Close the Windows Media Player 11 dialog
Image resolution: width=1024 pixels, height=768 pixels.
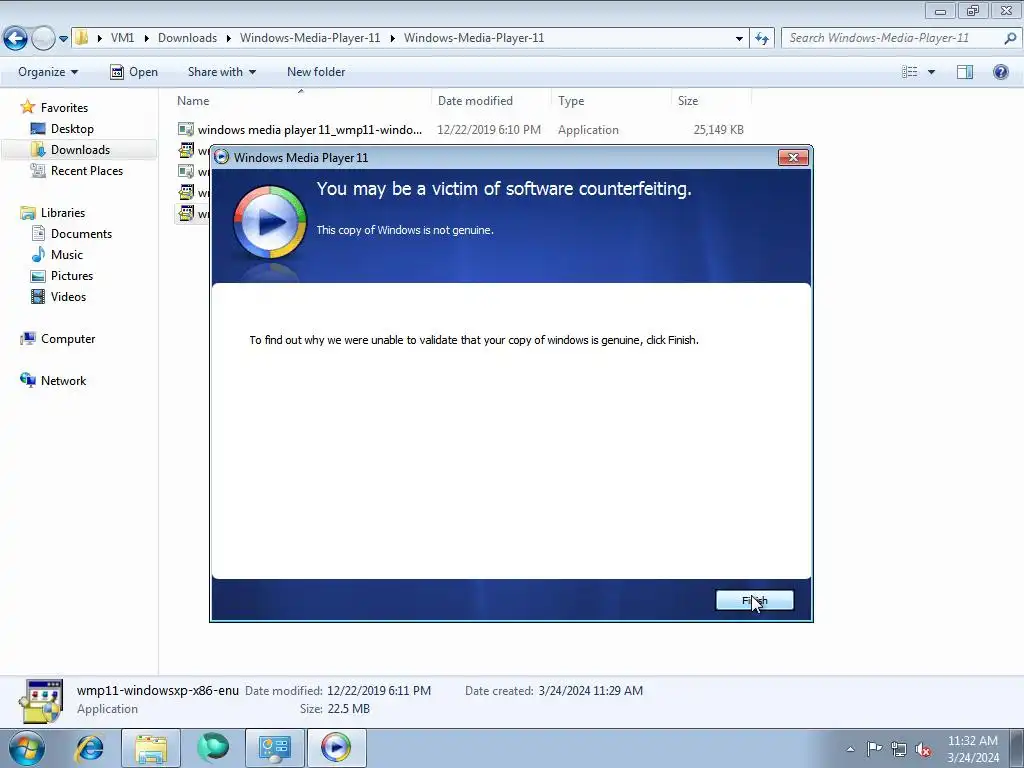pos(793,157)
